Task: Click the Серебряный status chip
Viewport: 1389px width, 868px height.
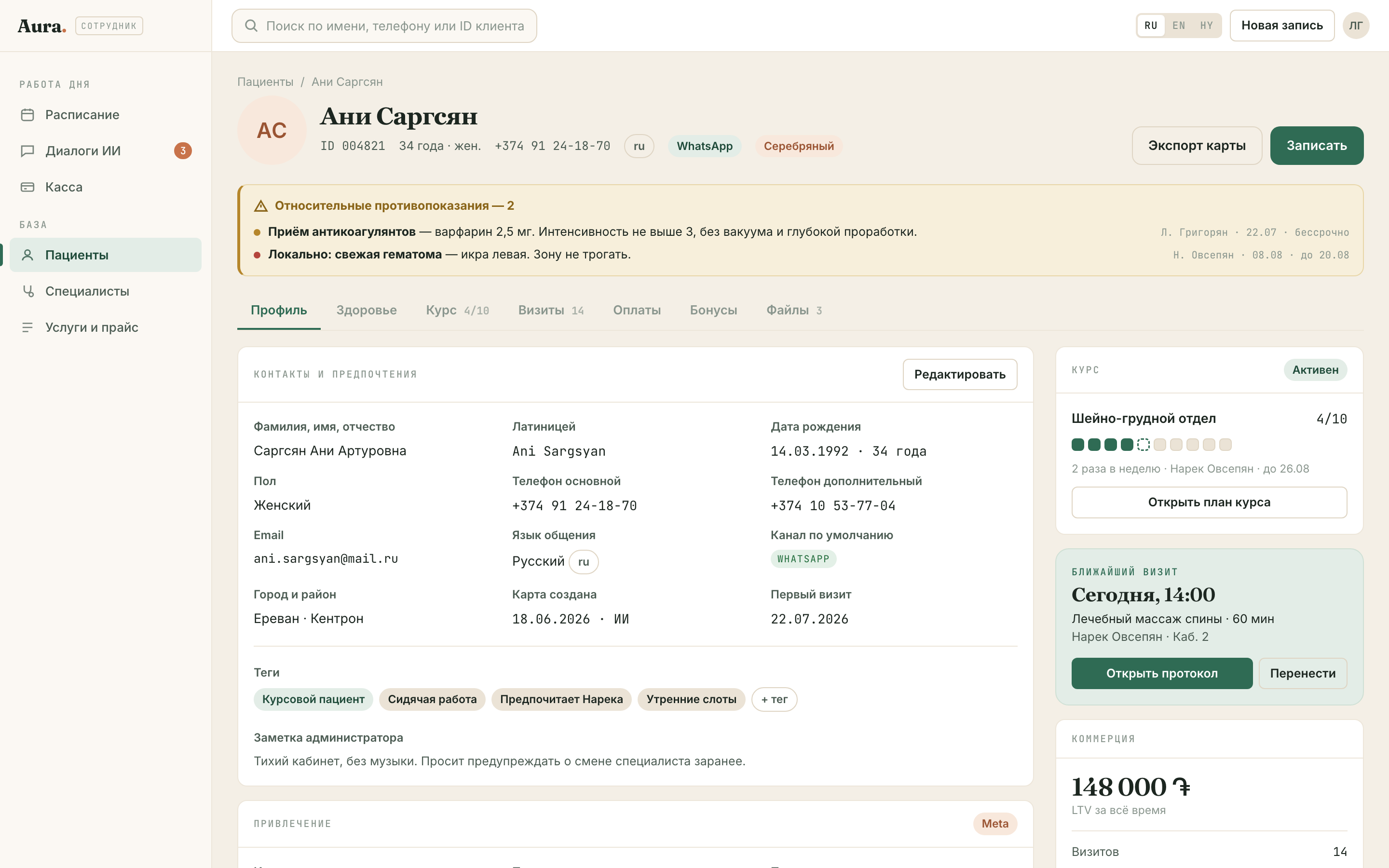Action: (x=798, y=146)
